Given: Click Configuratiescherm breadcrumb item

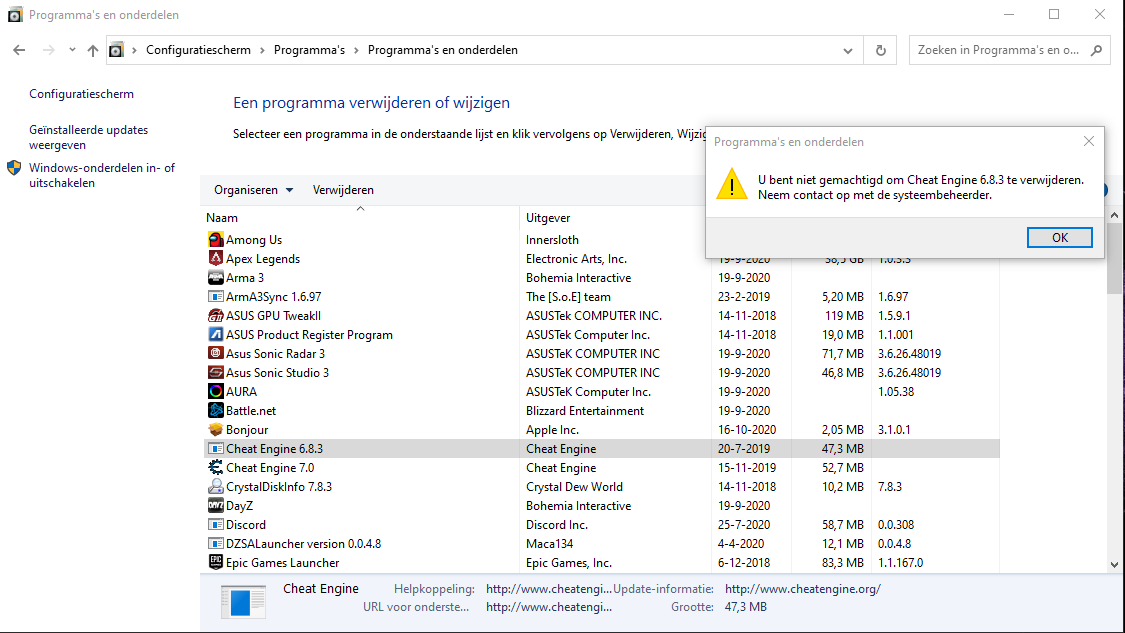Looking at the screenshot, I should [199, 50].
